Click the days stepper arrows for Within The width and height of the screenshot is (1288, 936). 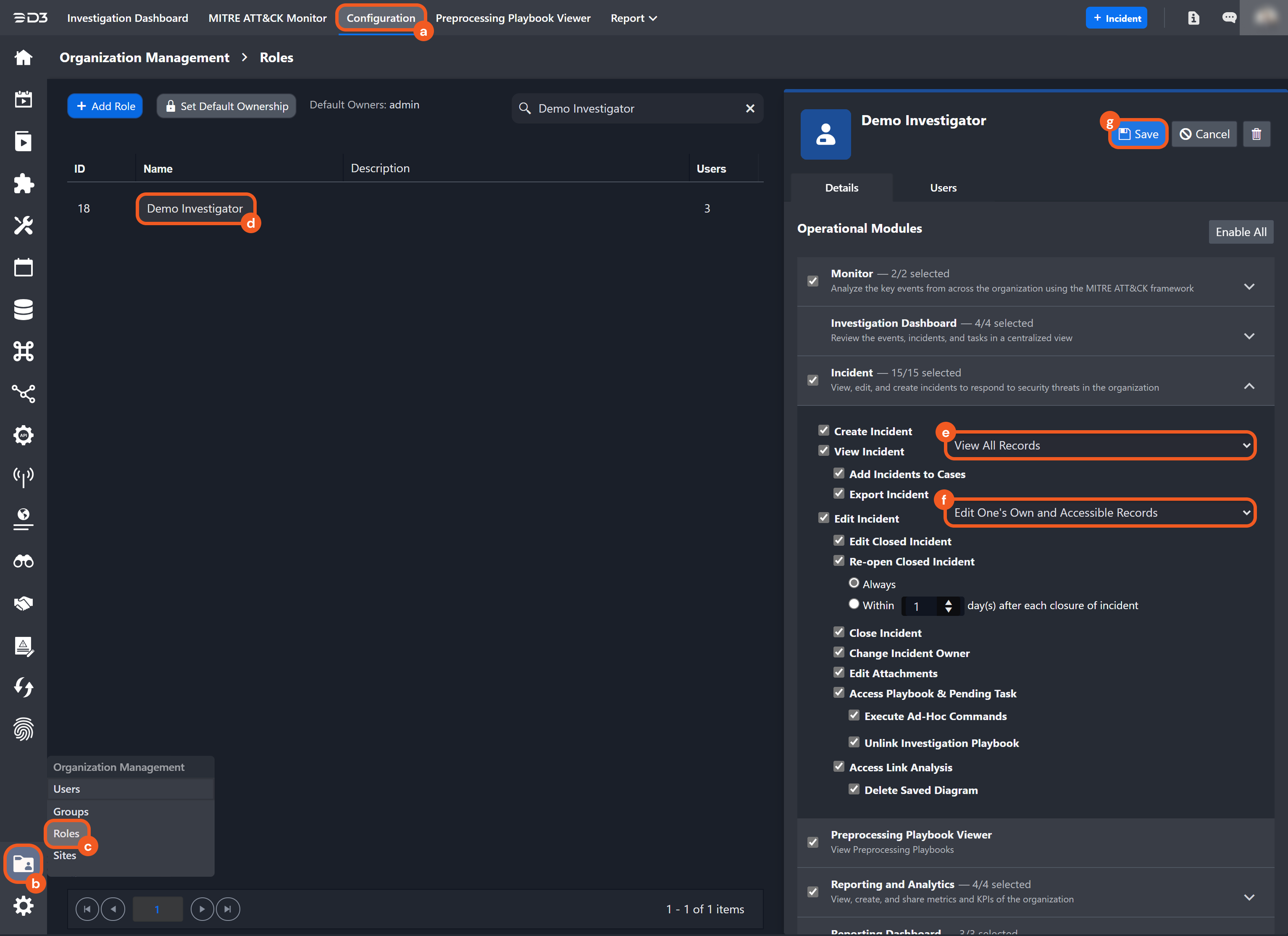[948, 606]
